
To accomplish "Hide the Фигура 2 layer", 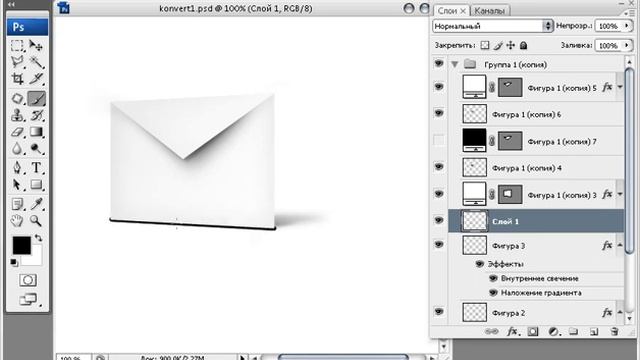I will coord(439,311).
